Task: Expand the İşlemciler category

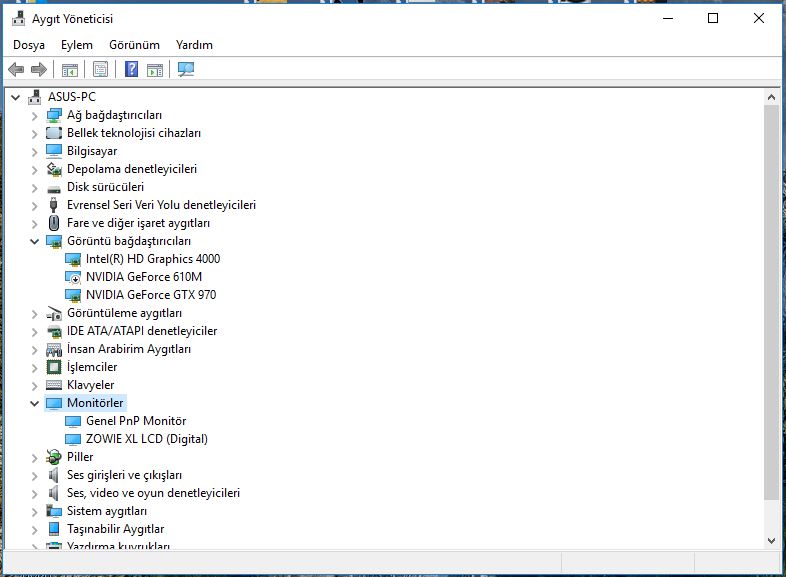Action: (34, 368)
